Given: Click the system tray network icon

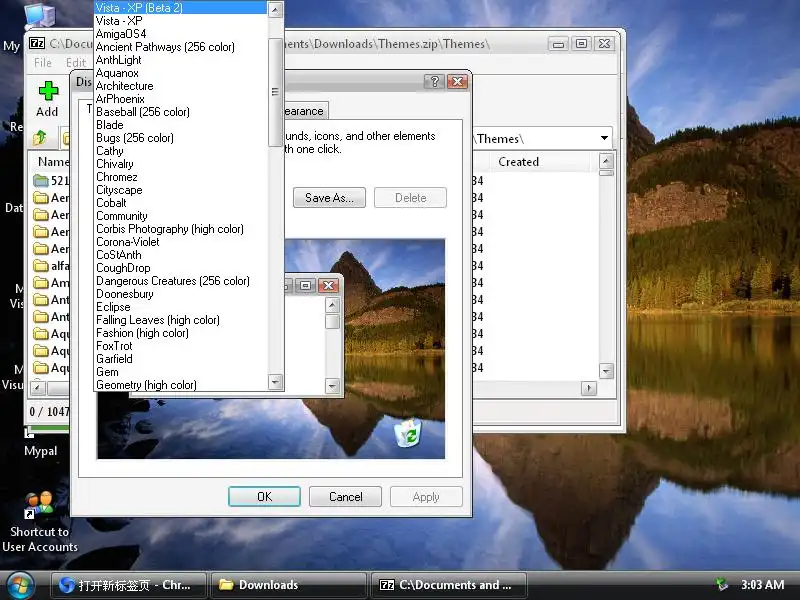Looking at the screenshot, I should 722,584.
